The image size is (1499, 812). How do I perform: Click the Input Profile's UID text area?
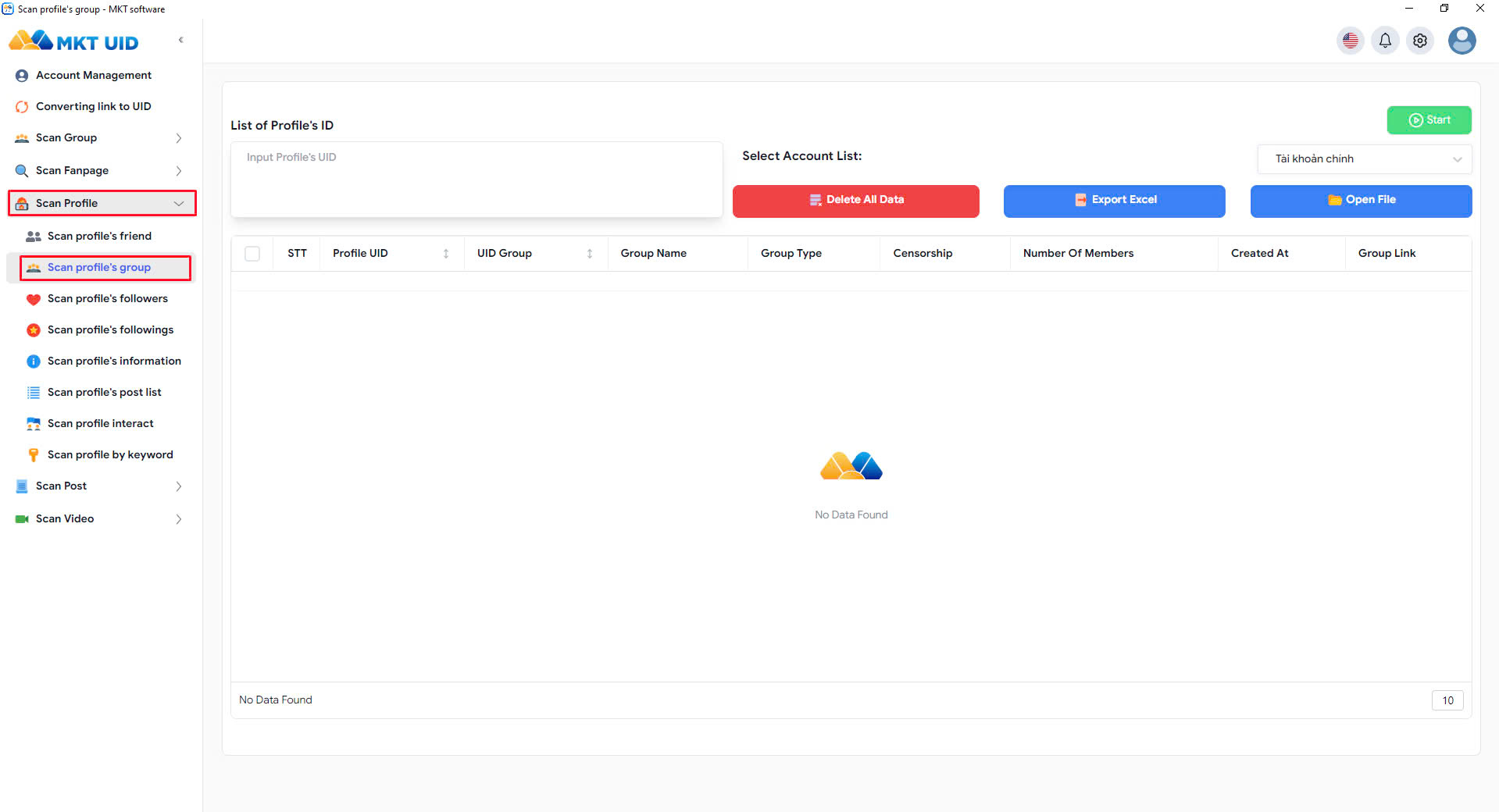click(476, 180)
